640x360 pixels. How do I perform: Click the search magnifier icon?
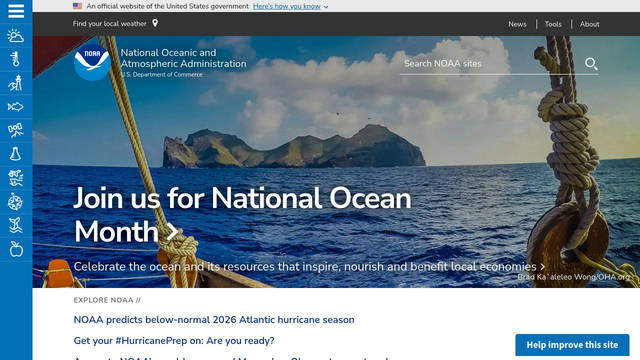591,64
